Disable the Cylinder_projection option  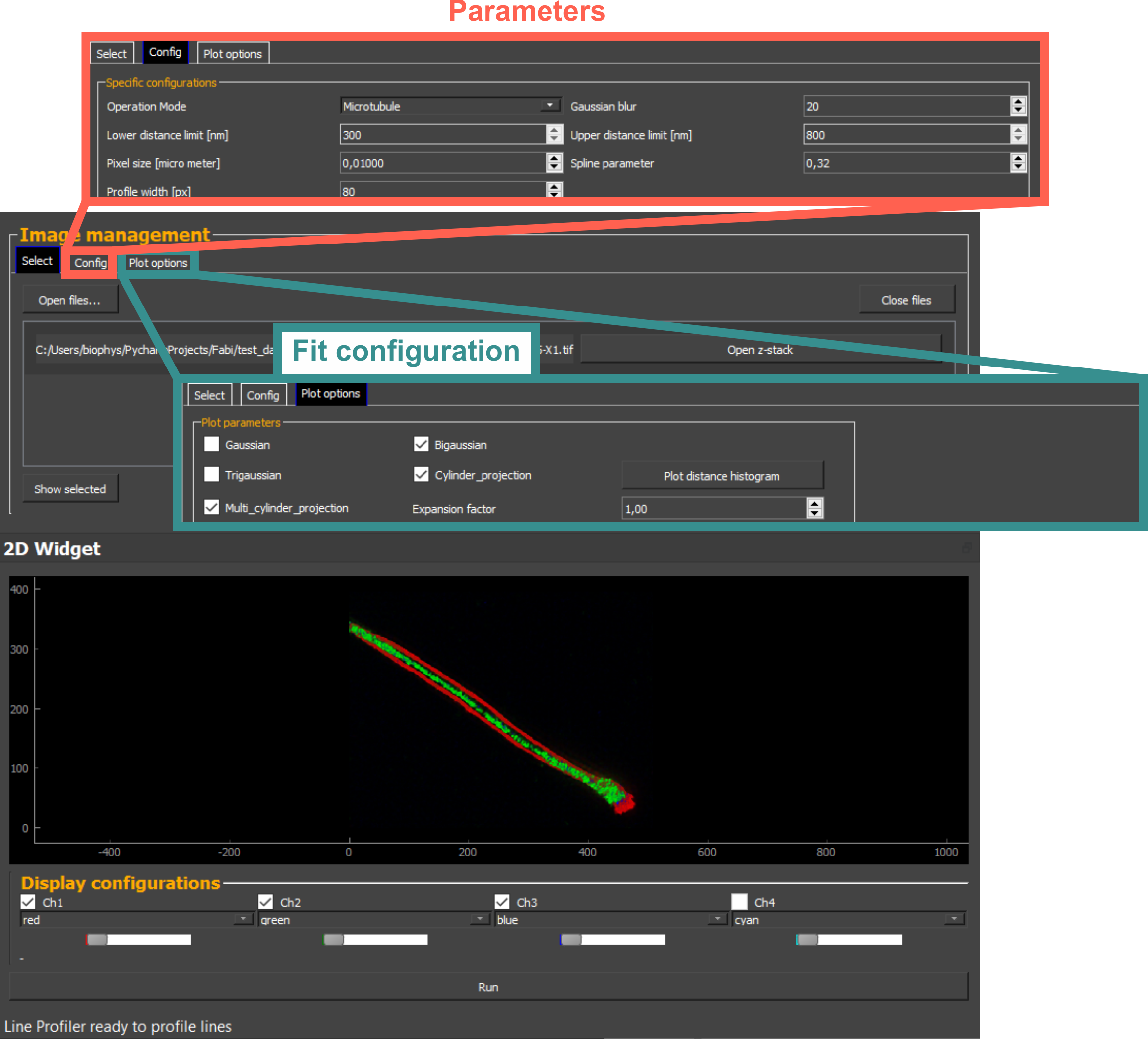pos(422,475)
